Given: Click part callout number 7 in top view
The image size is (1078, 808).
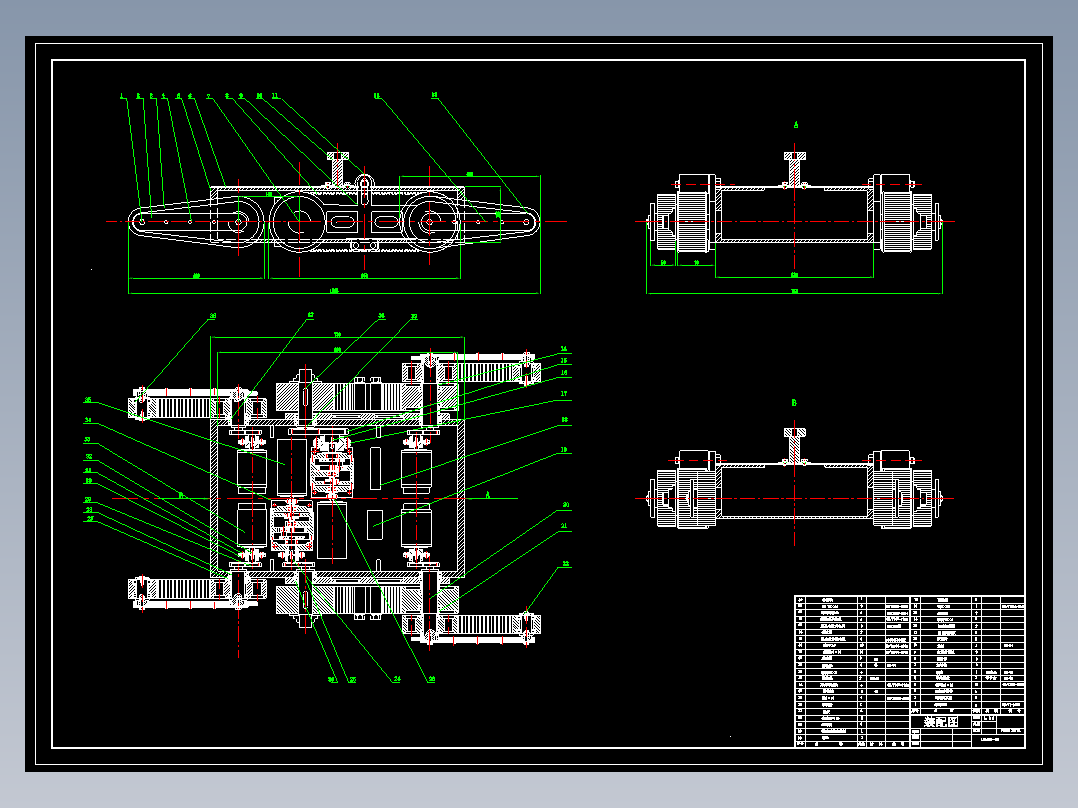Looking at the screenshot, I should click(208, 96).
